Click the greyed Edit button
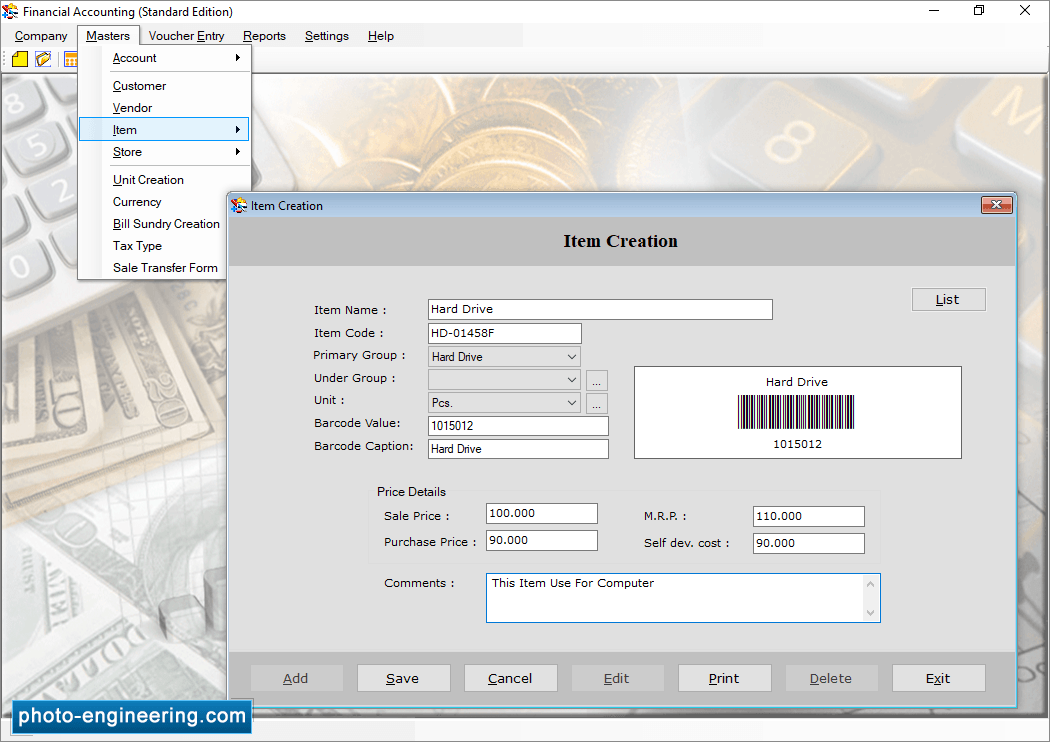The image size is (1050, 742). 617,678
